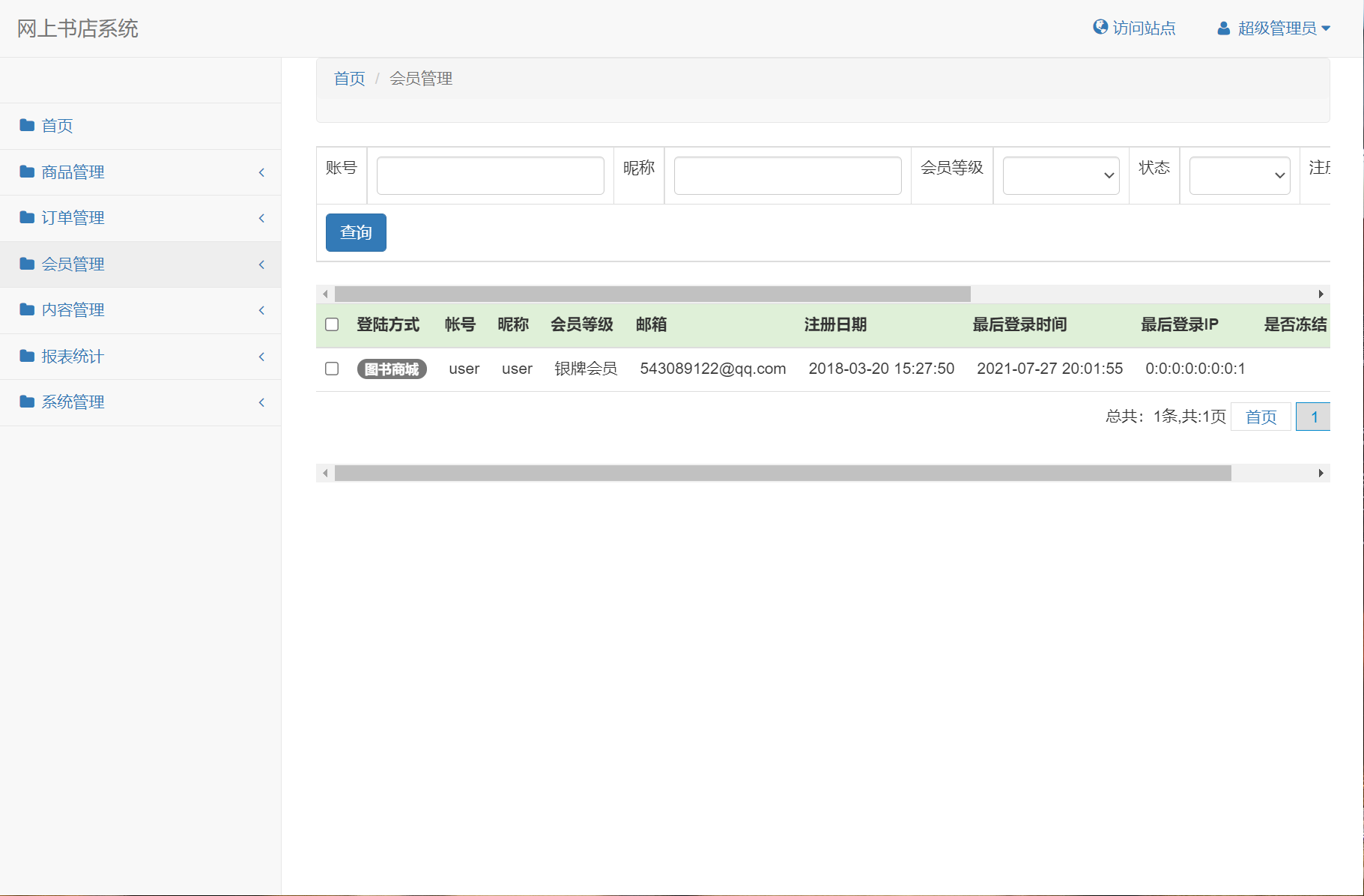Click the 内容管理 folder icon
This screenshot has height=896, width=1364.
coord(25,310)
